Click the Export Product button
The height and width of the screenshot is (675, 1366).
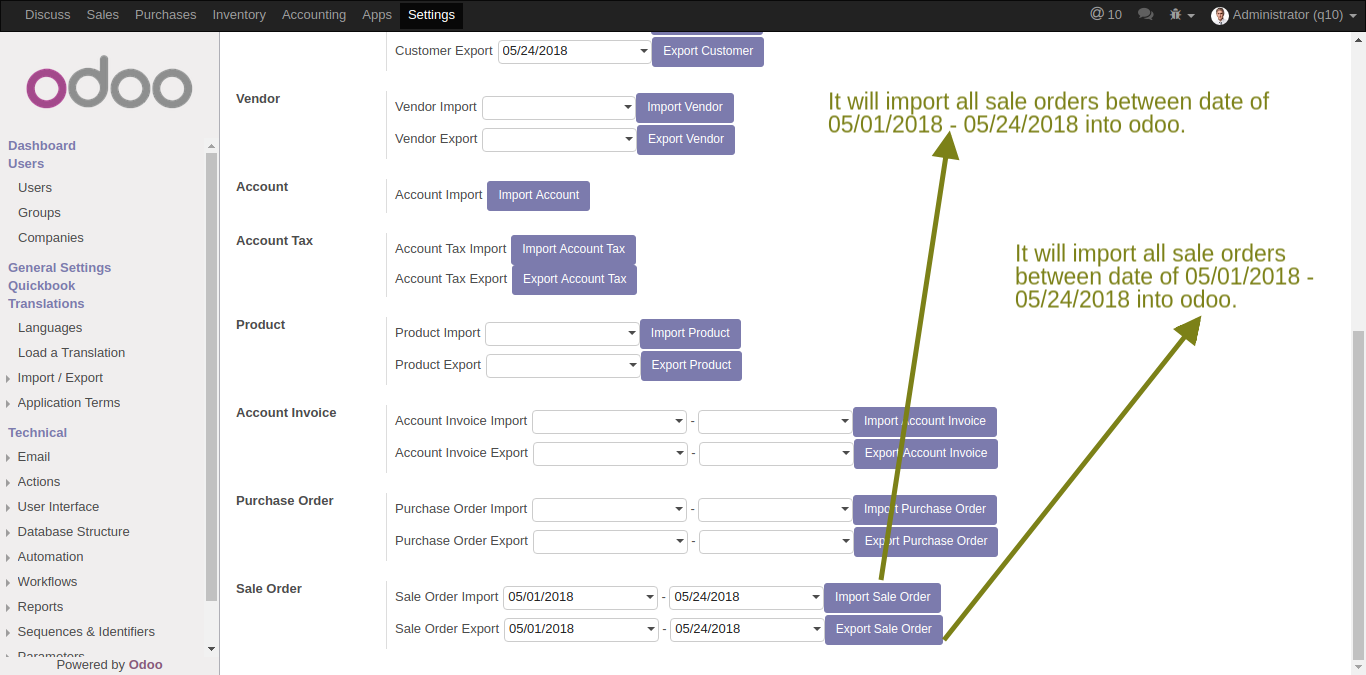pyautogui.click(x=691, y=365)
